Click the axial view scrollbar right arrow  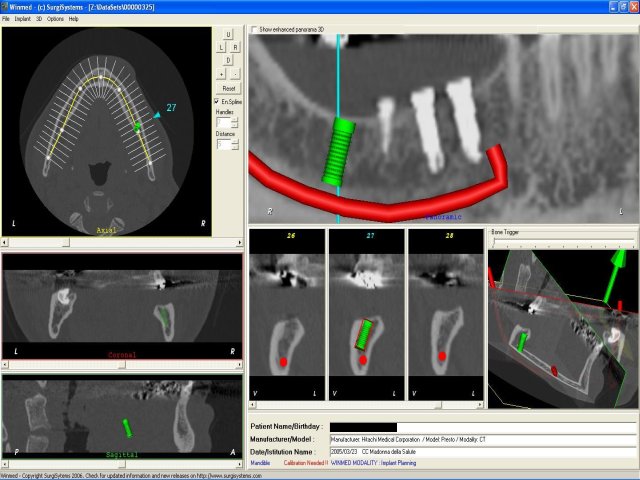[240, 242]
